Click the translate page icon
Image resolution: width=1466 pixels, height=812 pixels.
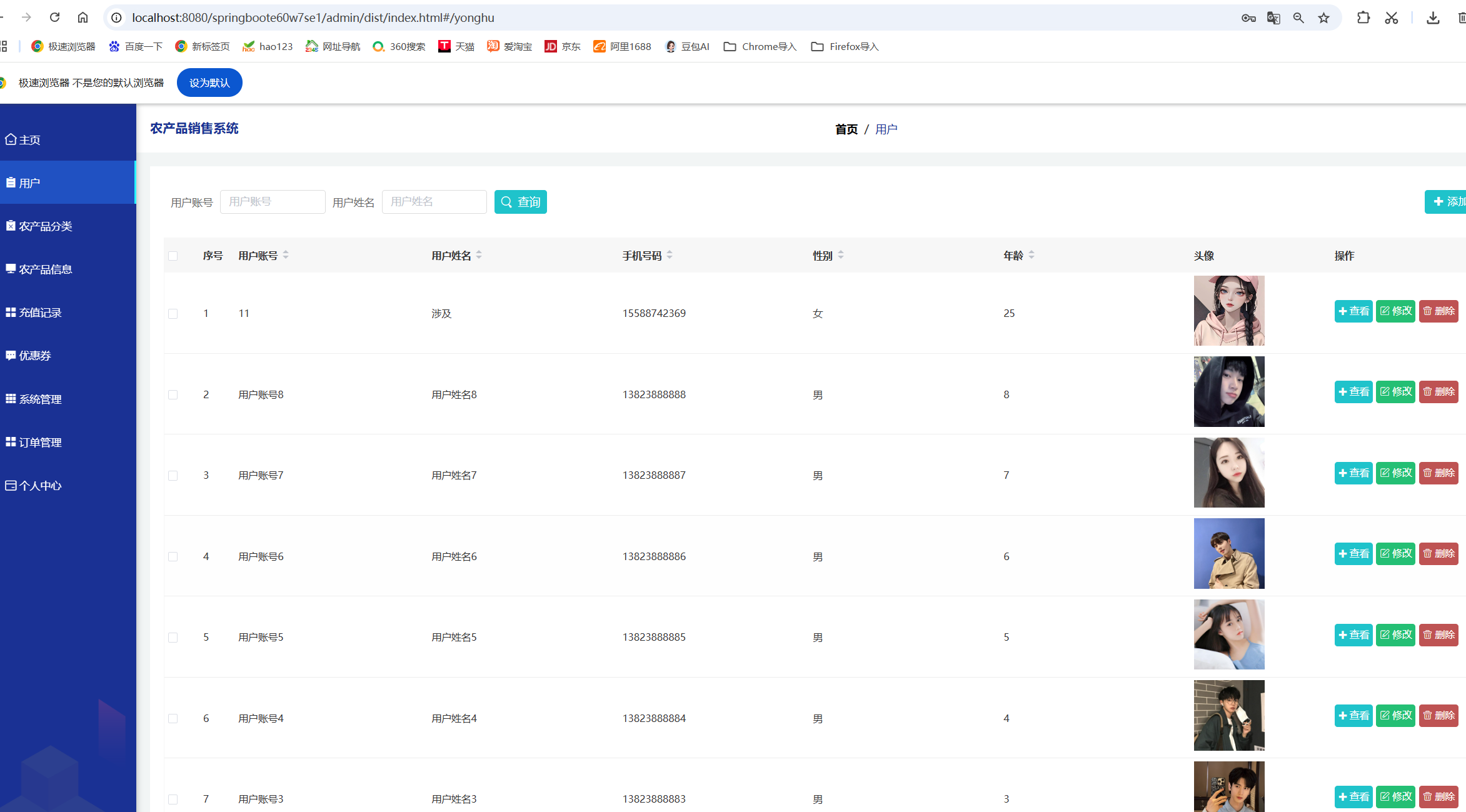pos(1273,18)
